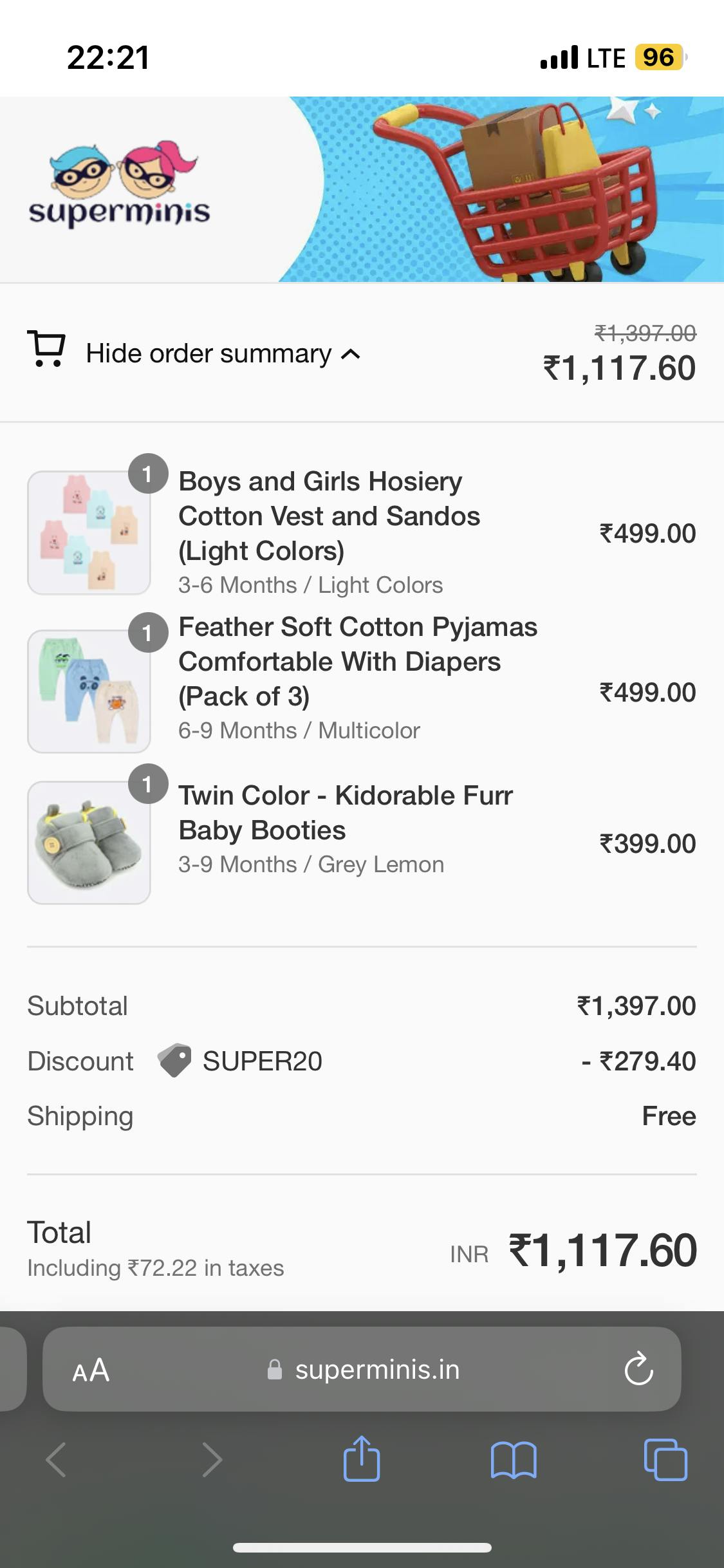Collapse the Hide order summary chevron
Screen dimensions: 724x1568
[351, 354]
